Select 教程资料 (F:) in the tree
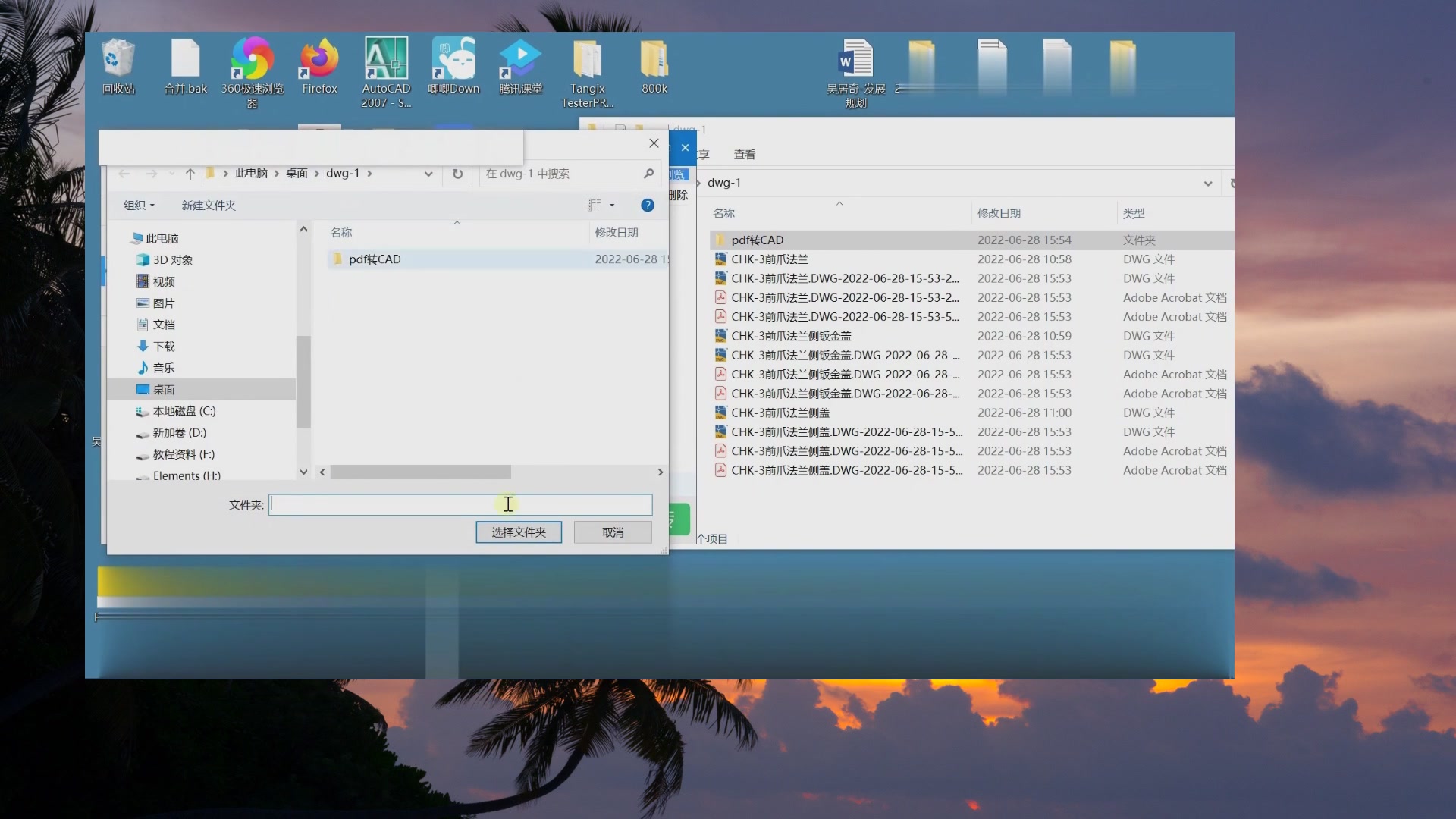Viewport: 1456px width, 819px height. 175,455
